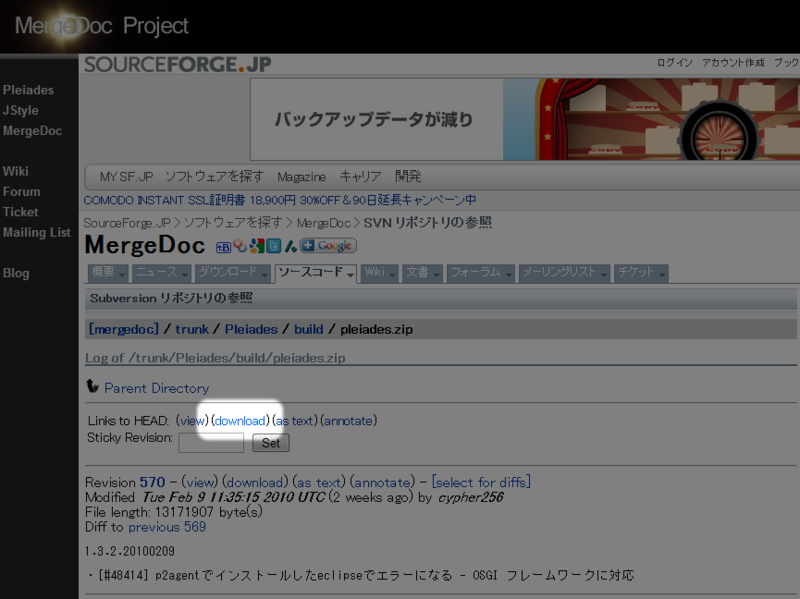
Task: Open Pleiades in the left sidebar
Action: [28, 90]
